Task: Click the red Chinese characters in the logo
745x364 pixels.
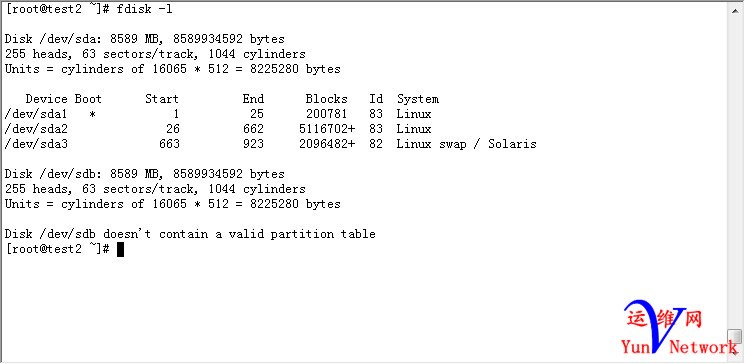Action: tap(664, 317)
